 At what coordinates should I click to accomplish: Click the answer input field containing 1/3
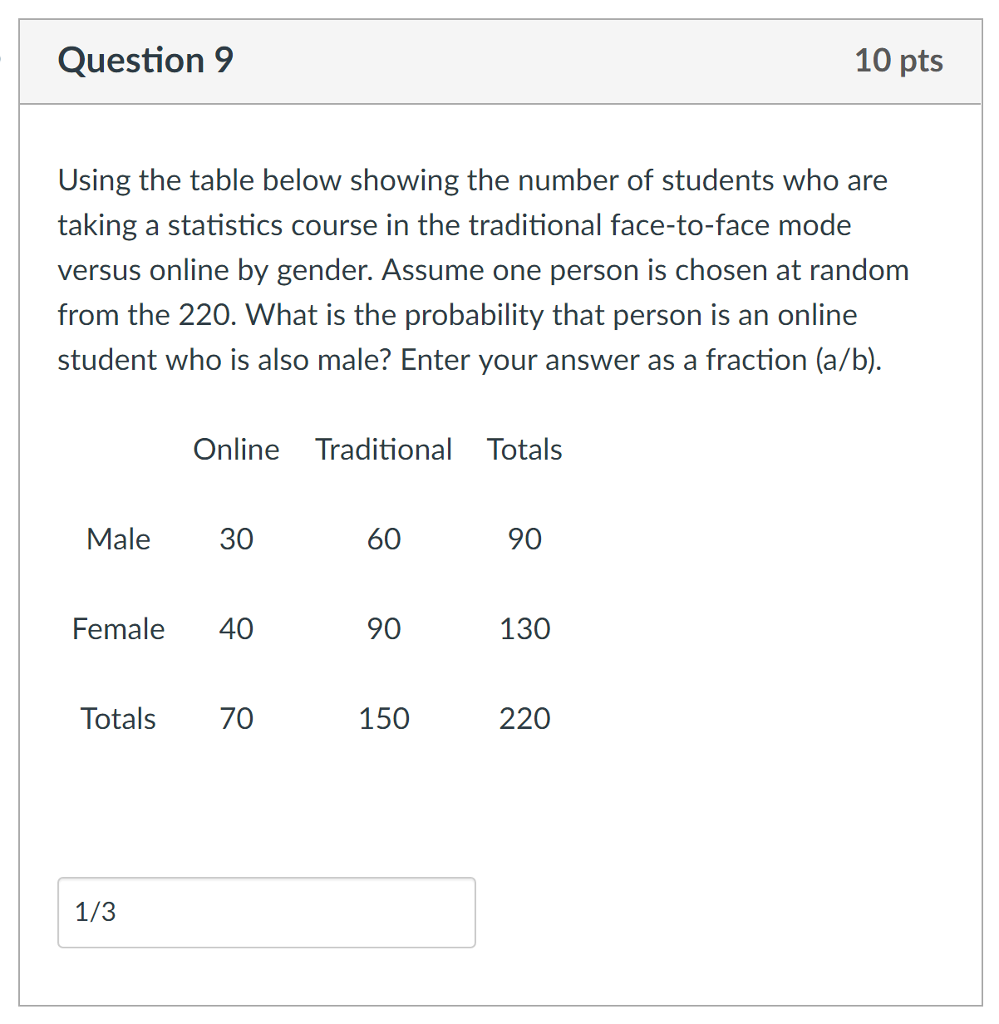[x=266, y=912]
